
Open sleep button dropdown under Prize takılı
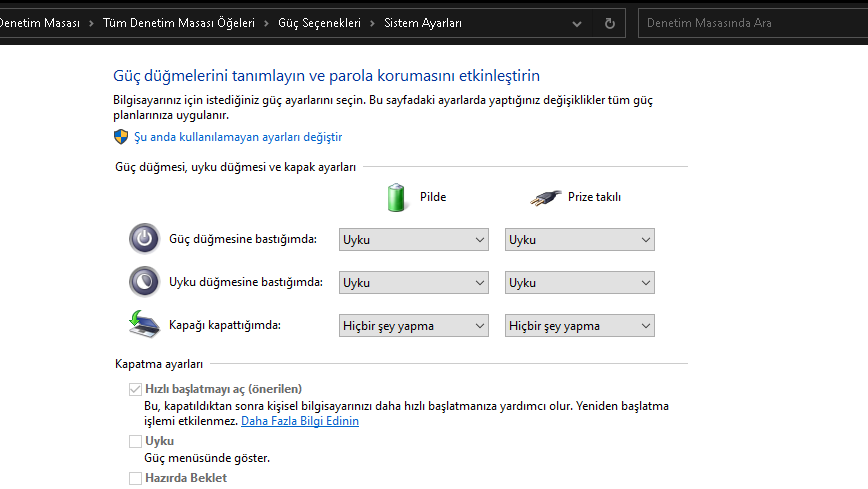[x=580, y=283]
